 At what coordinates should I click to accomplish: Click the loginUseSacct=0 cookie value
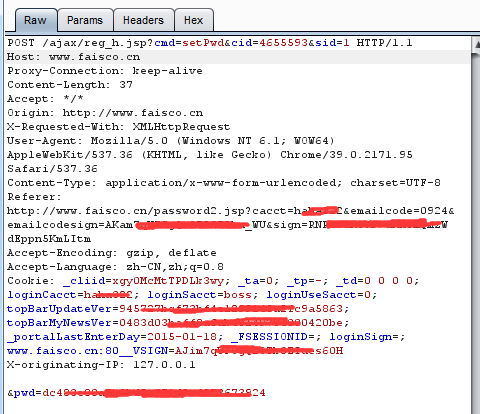coord(318,295)
